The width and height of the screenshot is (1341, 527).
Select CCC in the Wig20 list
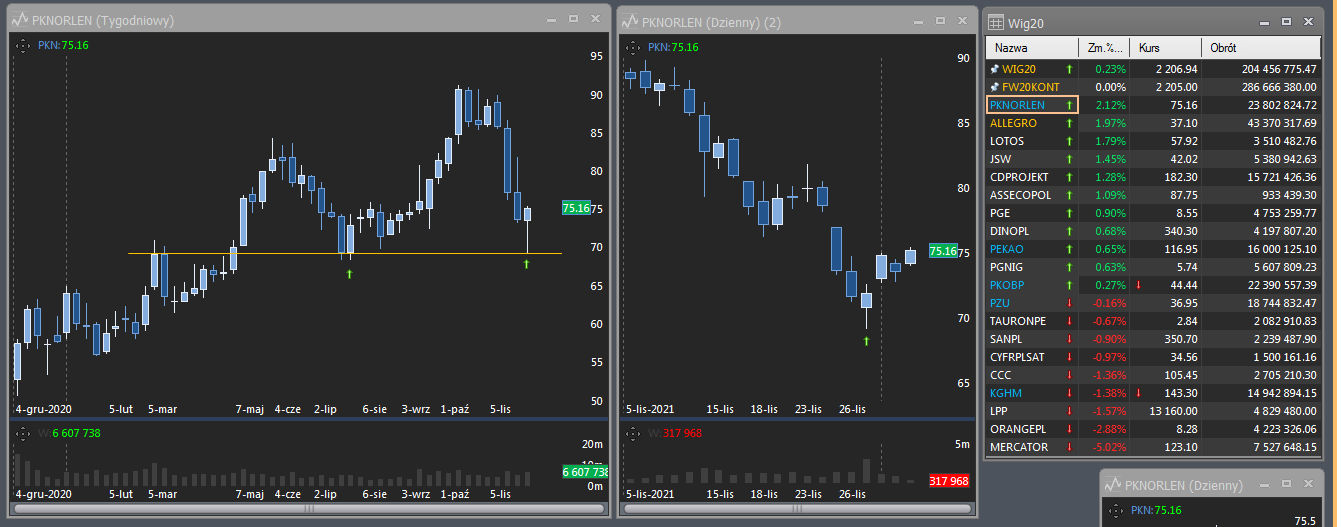[1000, 375]
